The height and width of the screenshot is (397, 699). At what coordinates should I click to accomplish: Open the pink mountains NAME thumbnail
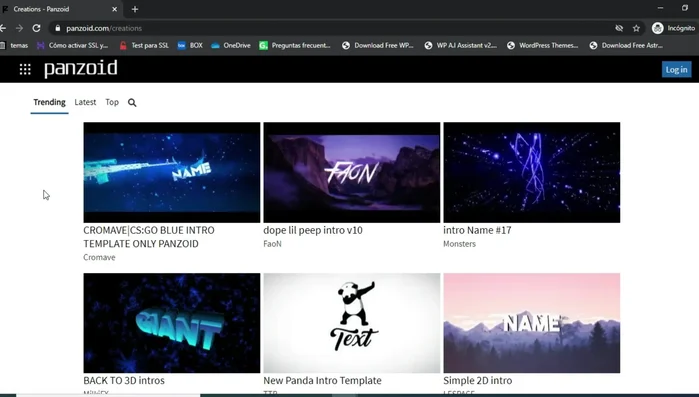pyautogui.click(x=531, y=323)
